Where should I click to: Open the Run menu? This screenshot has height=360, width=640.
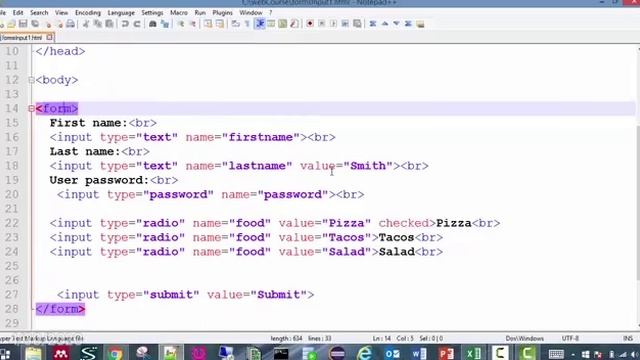(200, 13)
